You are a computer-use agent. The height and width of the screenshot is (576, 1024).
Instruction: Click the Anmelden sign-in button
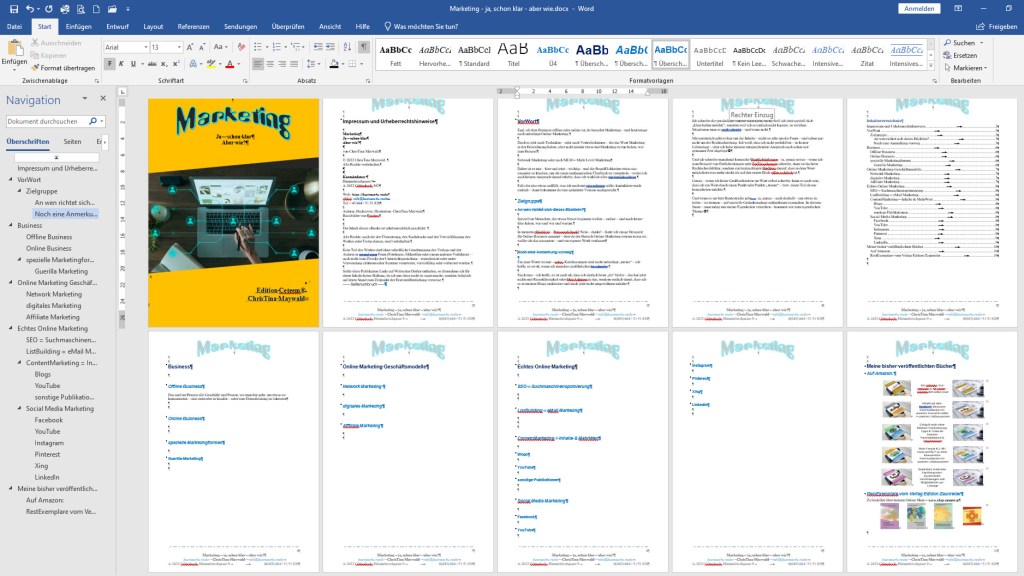tap(918, 8)
